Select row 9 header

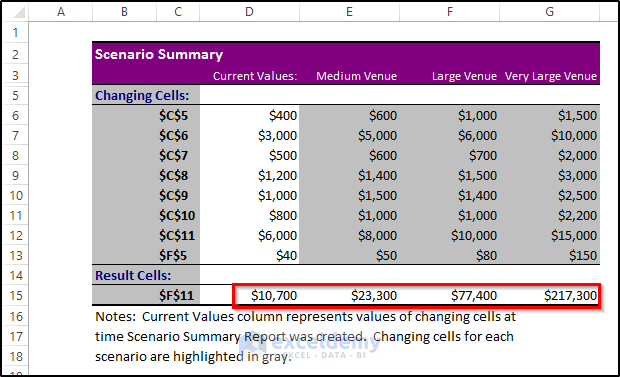(15, 175)
